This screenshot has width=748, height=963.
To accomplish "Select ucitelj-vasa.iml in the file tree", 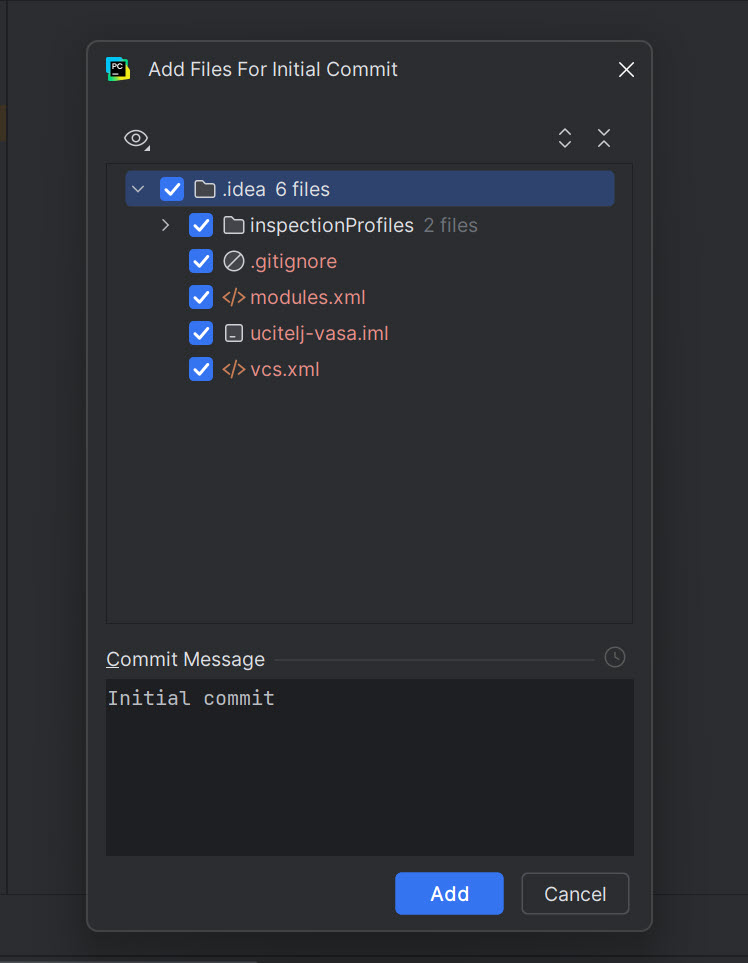I will point(319,333).
